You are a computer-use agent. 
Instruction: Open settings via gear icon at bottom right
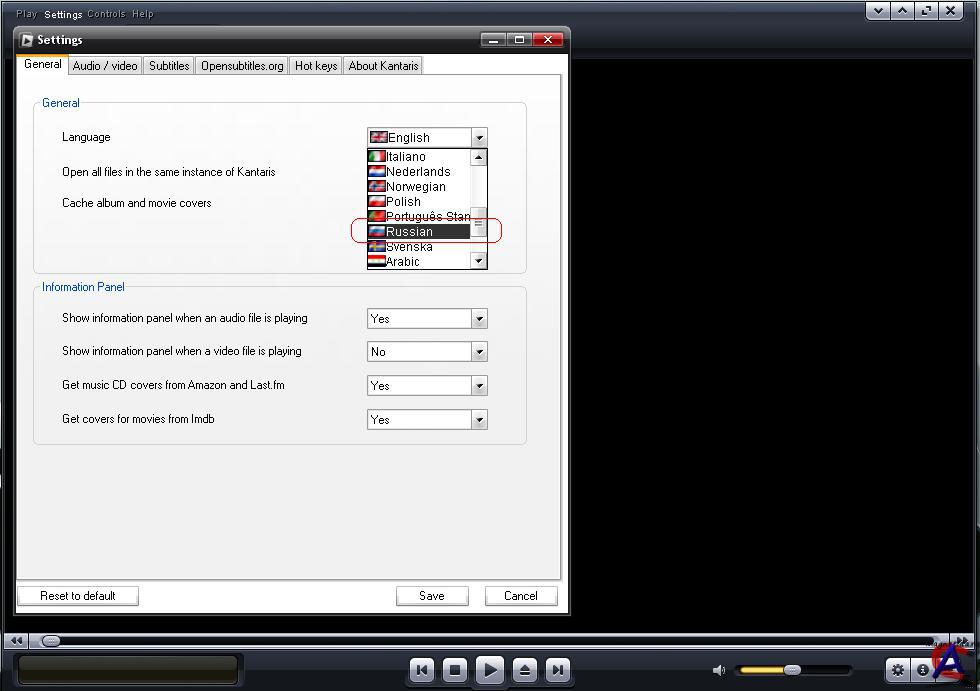coord(897,670)
